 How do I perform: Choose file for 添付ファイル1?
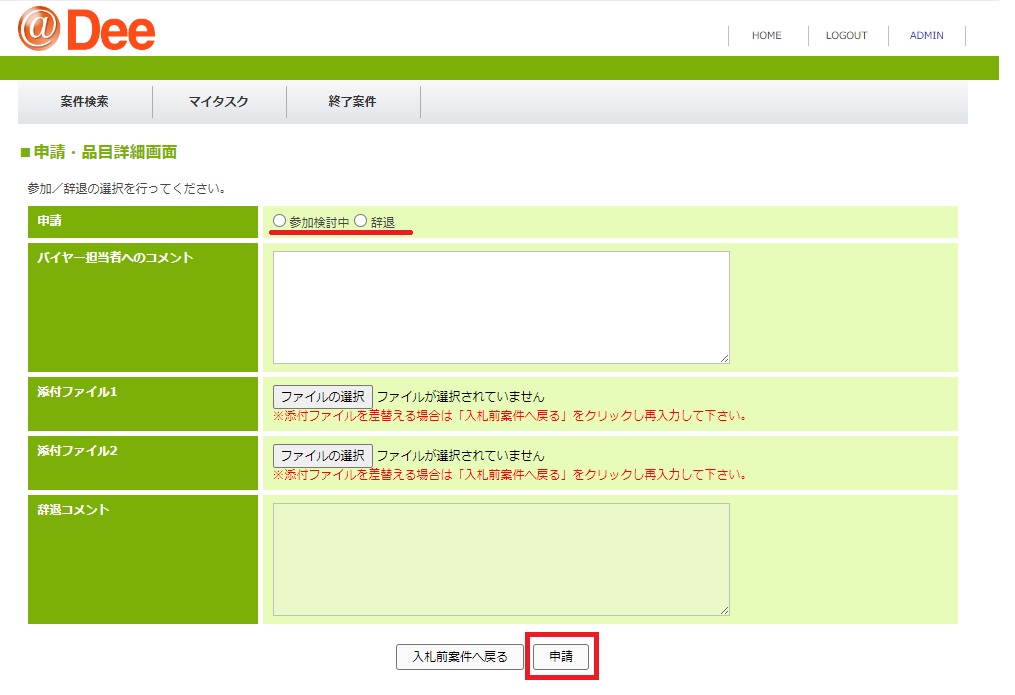[322, 397]
